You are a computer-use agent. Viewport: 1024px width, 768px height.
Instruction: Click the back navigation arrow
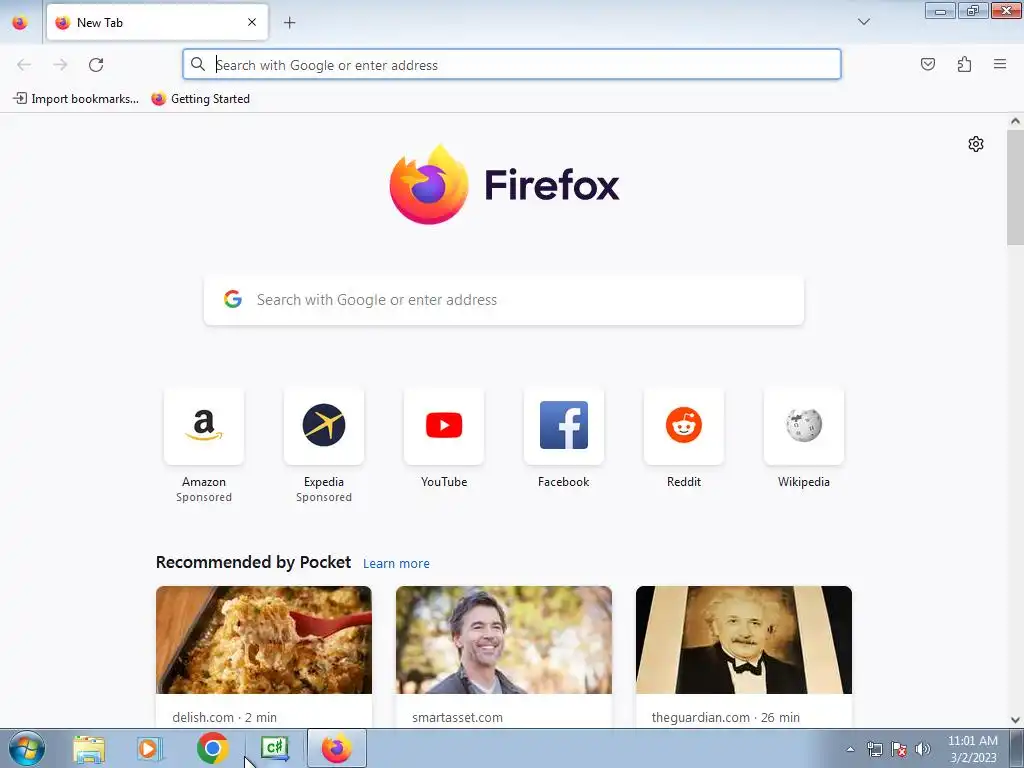(x=24, y=65)
